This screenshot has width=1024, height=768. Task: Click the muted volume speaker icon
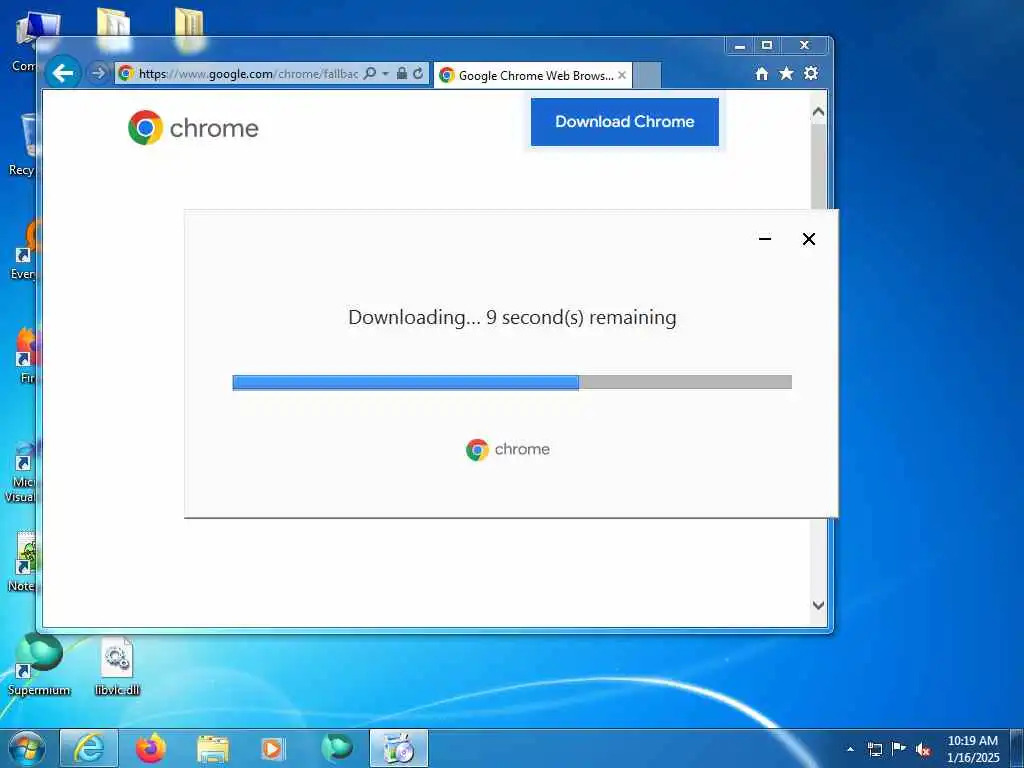pos(923,750)
